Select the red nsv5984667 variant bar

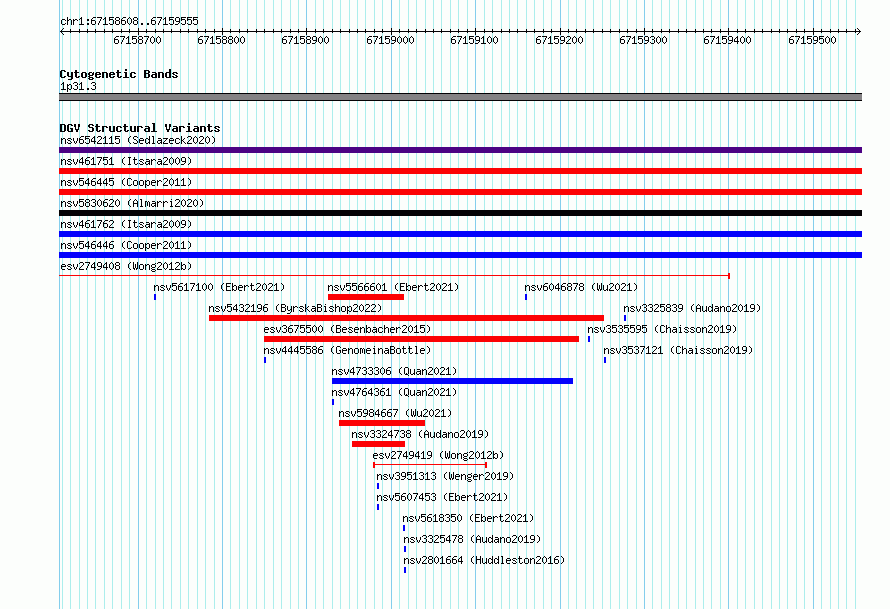(x=382, y=423)
